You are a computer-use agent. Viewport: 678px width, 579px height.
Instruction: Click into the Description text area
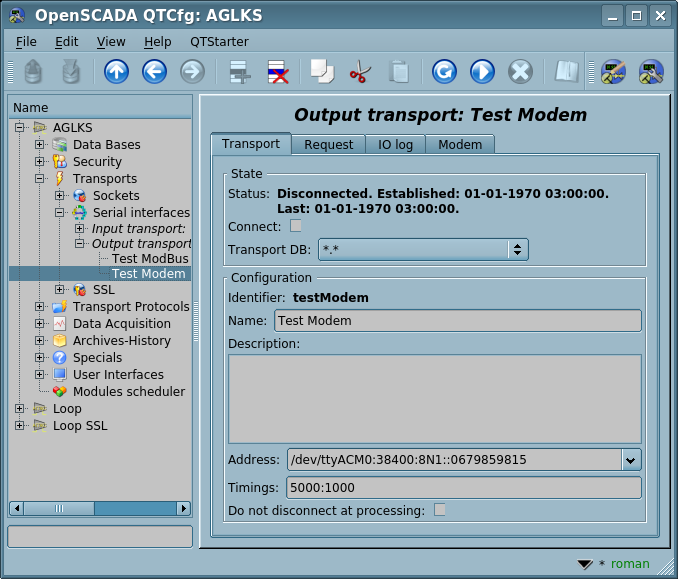pyautogui.click(x=435, y=399)
